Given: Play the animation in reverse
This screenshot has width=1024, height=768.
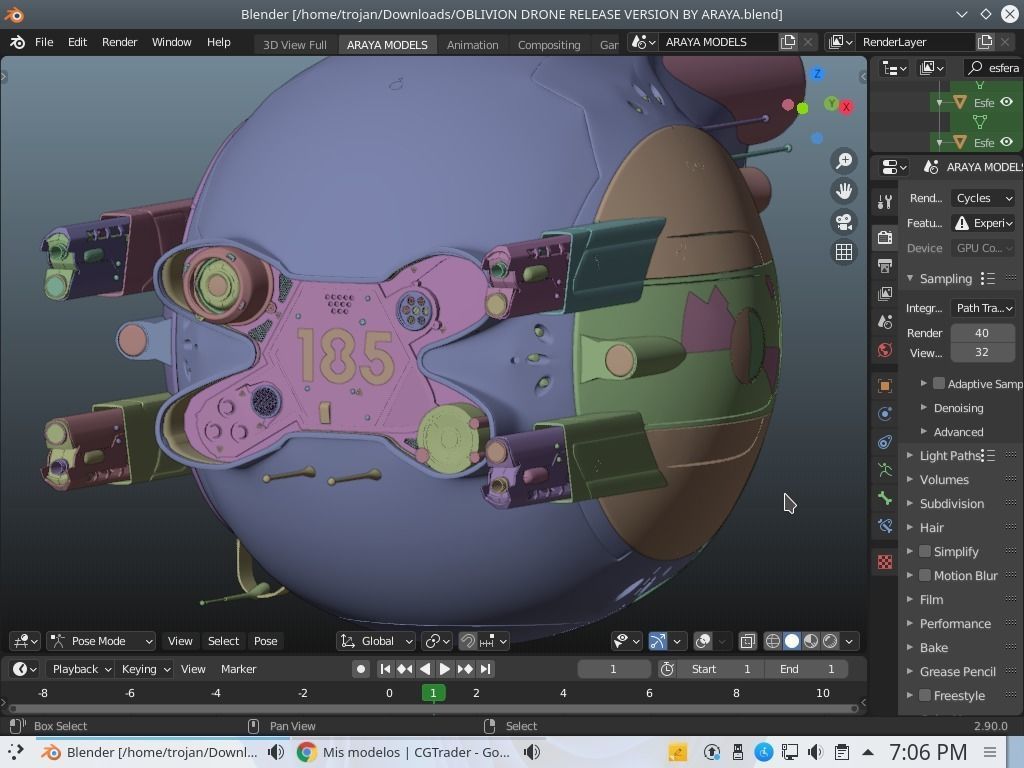Looking at the screenshot, I should [425, 669].
